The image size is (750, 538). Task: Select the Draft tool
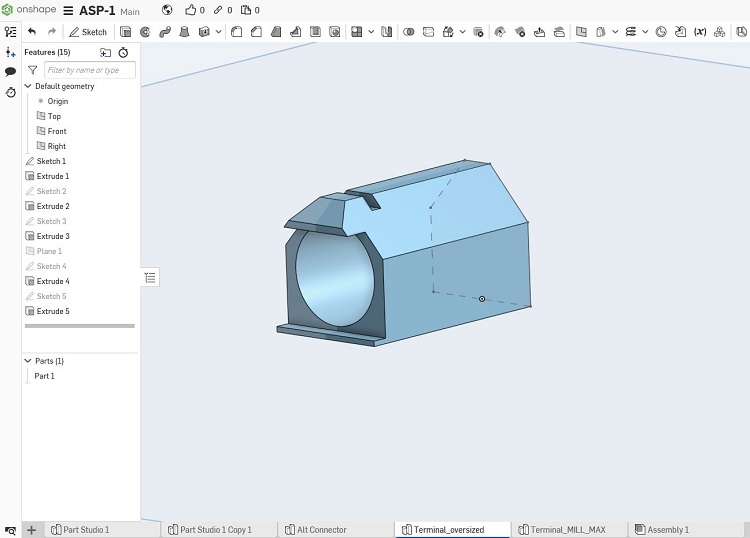point(276,32)
